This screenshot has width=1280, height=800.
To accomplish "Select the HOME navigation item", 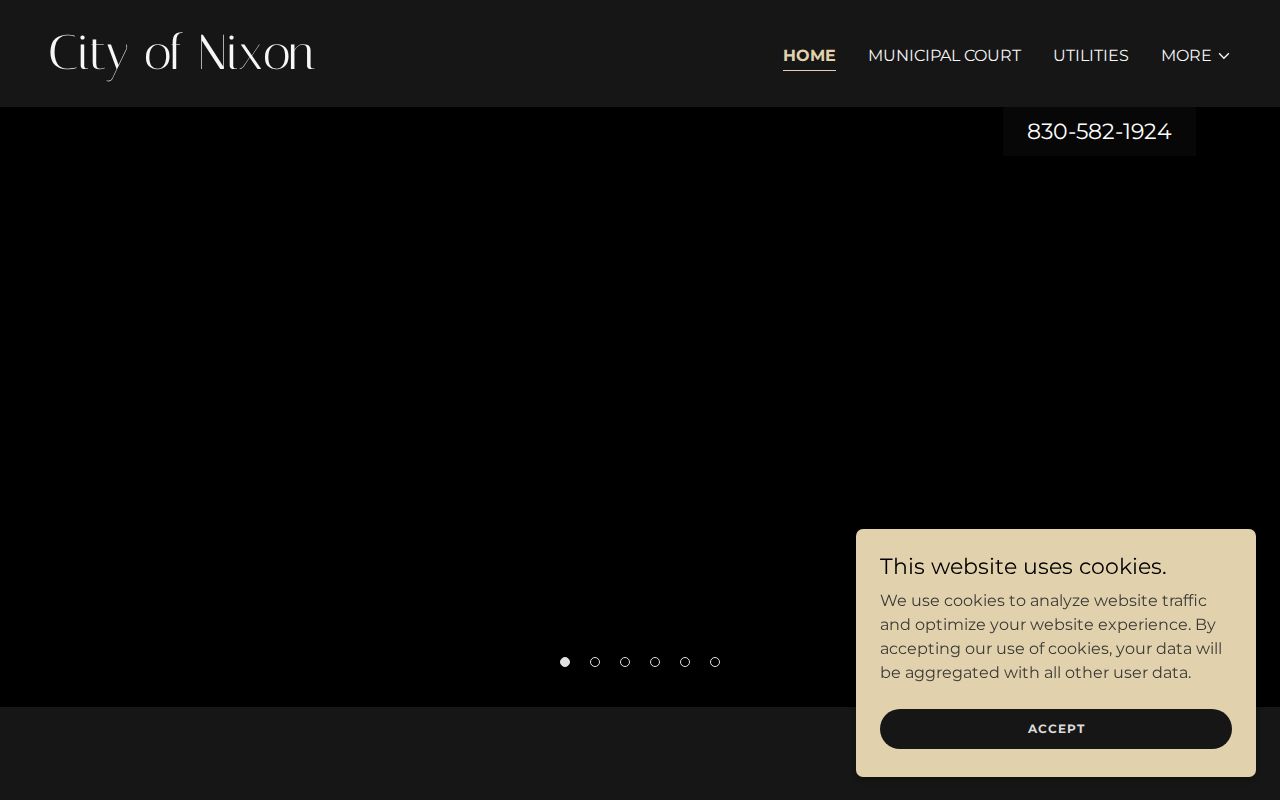I will pos(809,56).
